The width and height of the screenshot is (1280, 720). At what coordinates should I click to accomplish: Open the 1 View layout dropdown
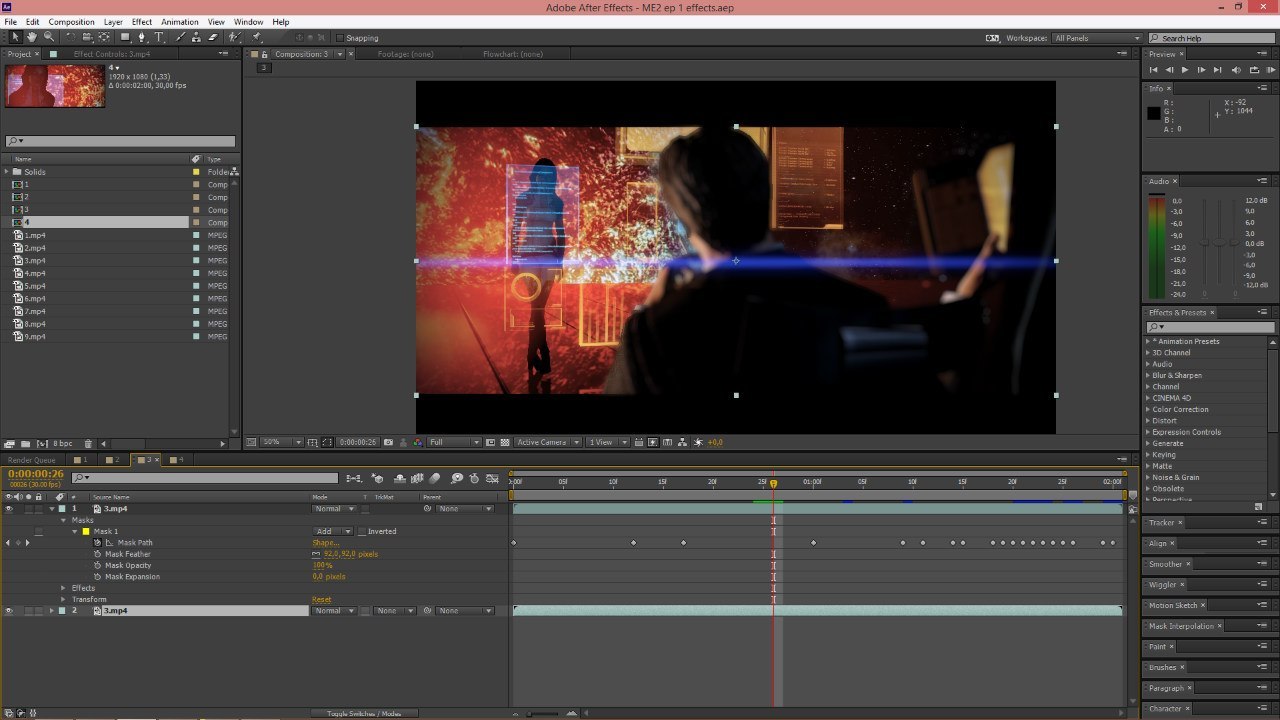pyautogui.click(x=608, y=442)
